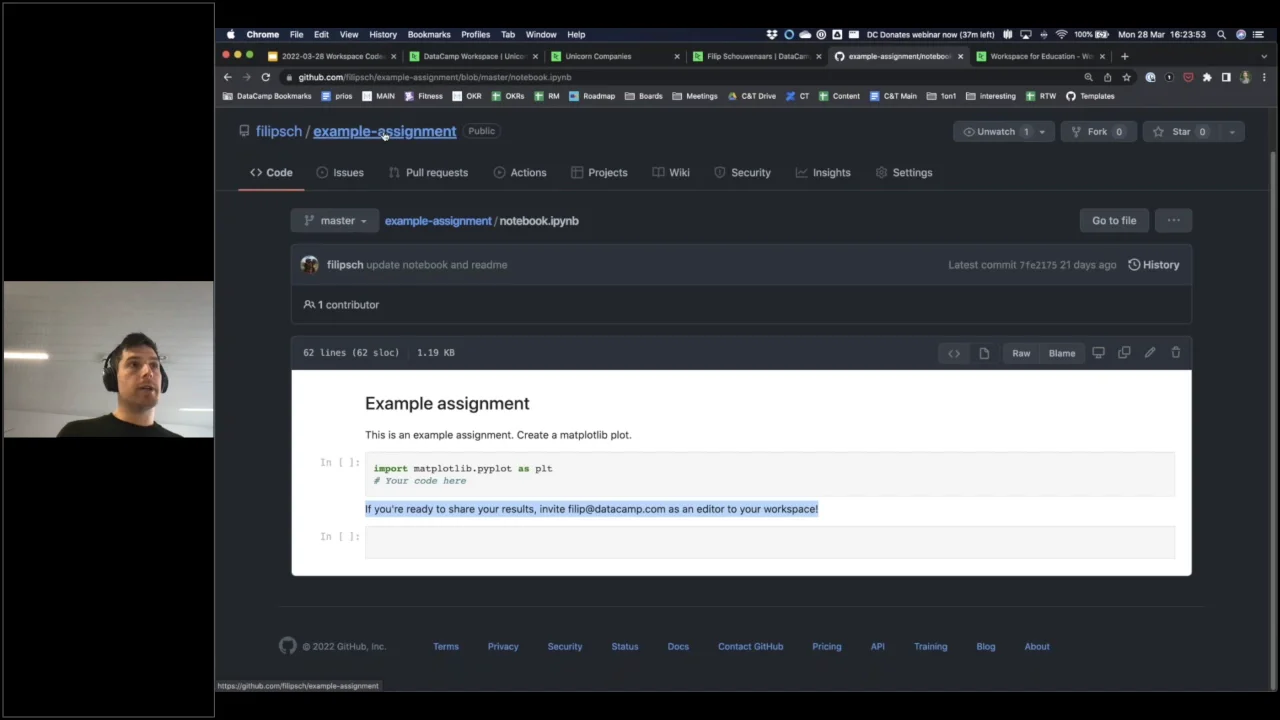Open the example-assignment repository link

click(384, 132)
